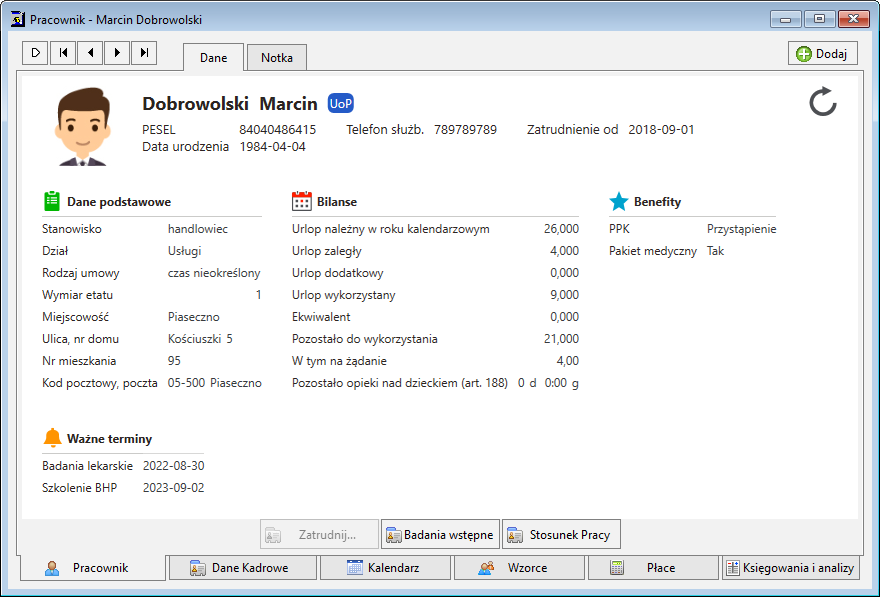This screenshot has height=597, width=880.
Task: Click the refresh arrow icon
Action: coord(822,101)
